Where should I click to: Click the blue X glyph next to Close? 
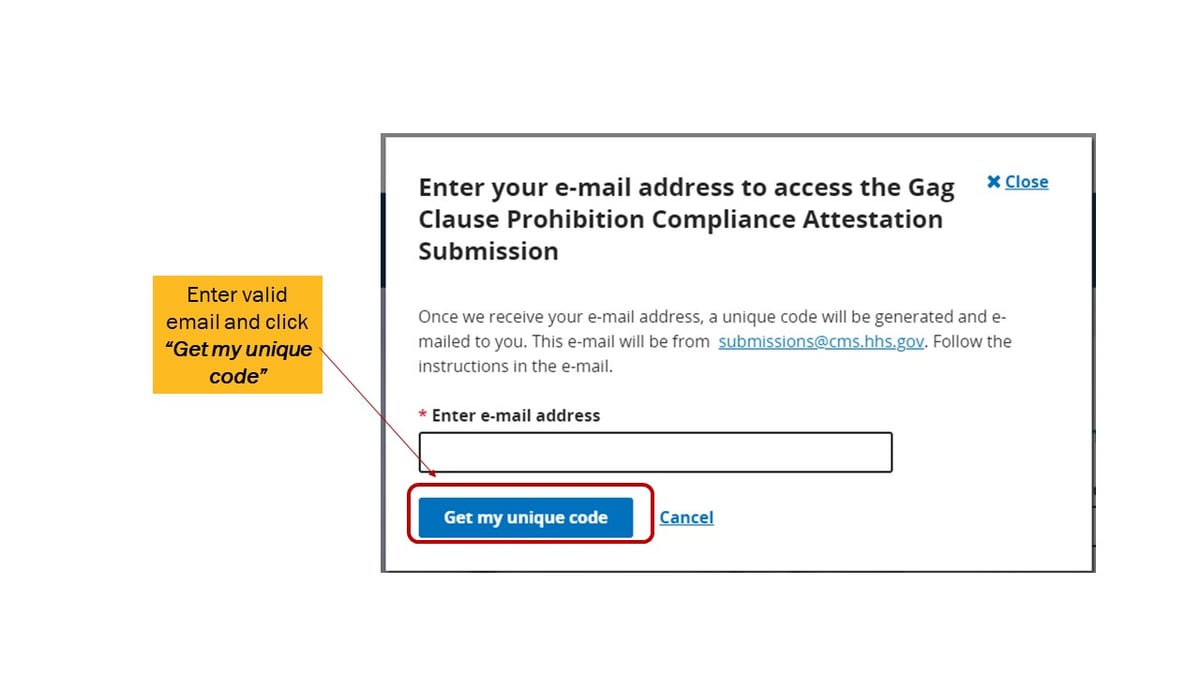pos(994,181)
